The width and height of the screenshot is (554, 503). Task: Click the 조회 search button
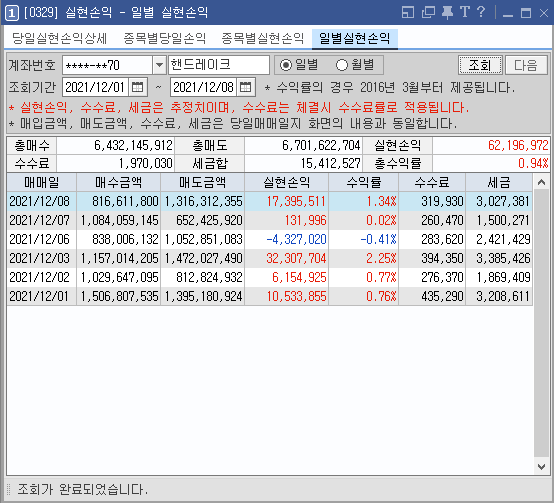pyautogui.click(x=480, y=65)
